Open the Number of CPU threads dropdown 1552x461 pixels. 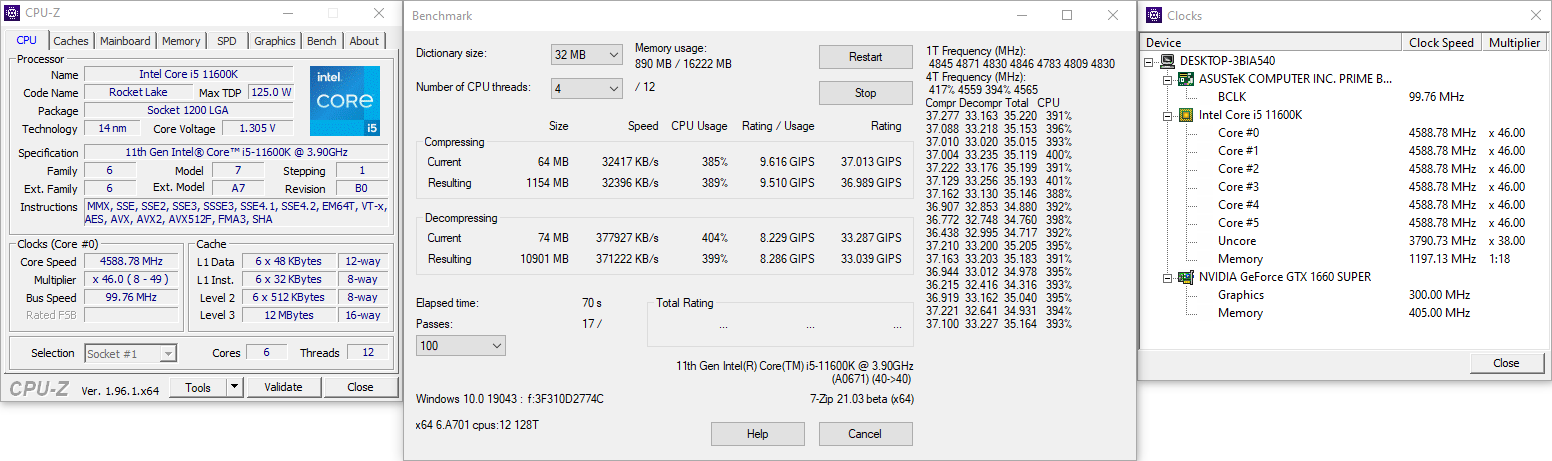tap(587, 89)
